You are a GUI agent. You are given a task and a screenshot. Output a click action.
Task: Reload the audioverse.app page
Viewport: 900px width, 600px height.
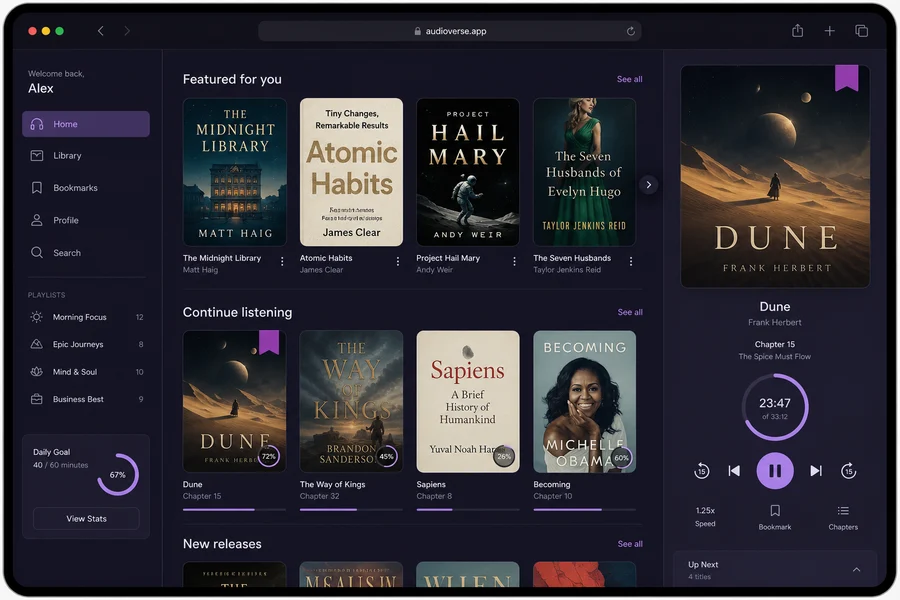pyautogui.click(x=631, y=31)
